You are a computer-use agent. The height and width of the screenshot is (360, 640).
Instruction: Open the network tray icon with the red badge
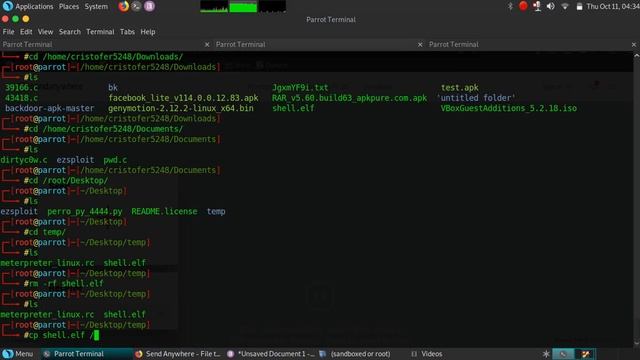(537, 6)
